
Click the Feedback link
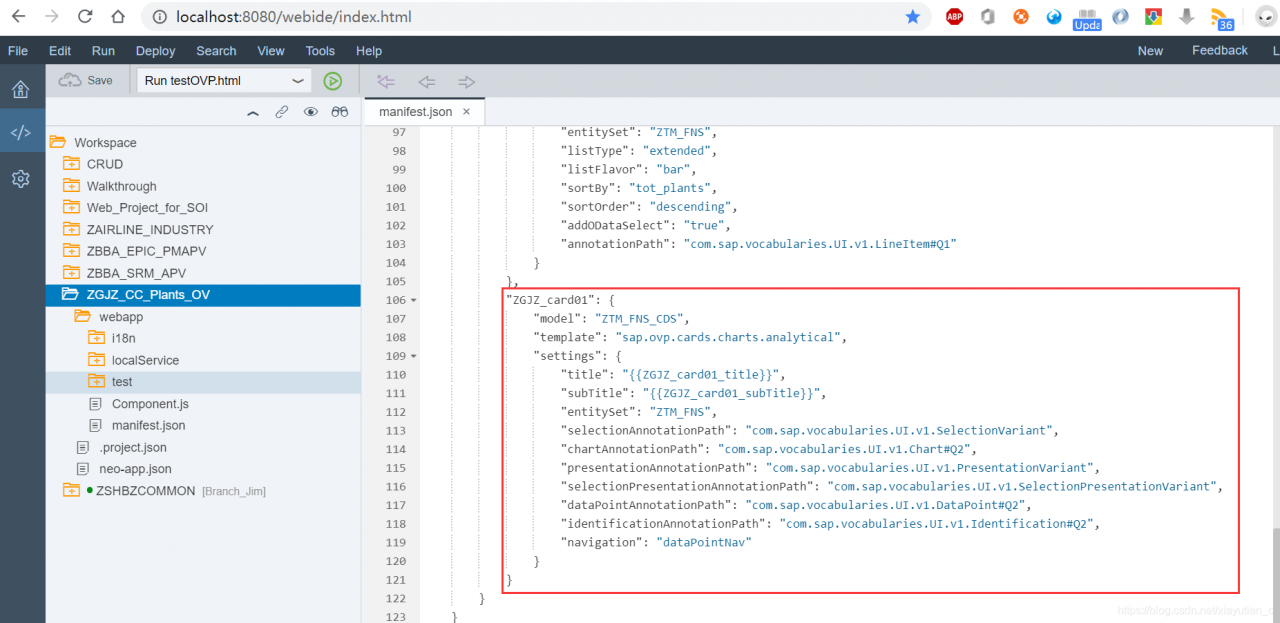(x=1219, y=51)
